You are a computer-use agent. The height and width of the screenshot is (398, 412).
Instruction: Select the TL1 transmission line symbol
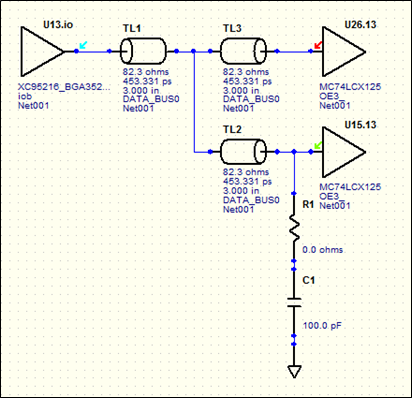[x=143, y=51]
